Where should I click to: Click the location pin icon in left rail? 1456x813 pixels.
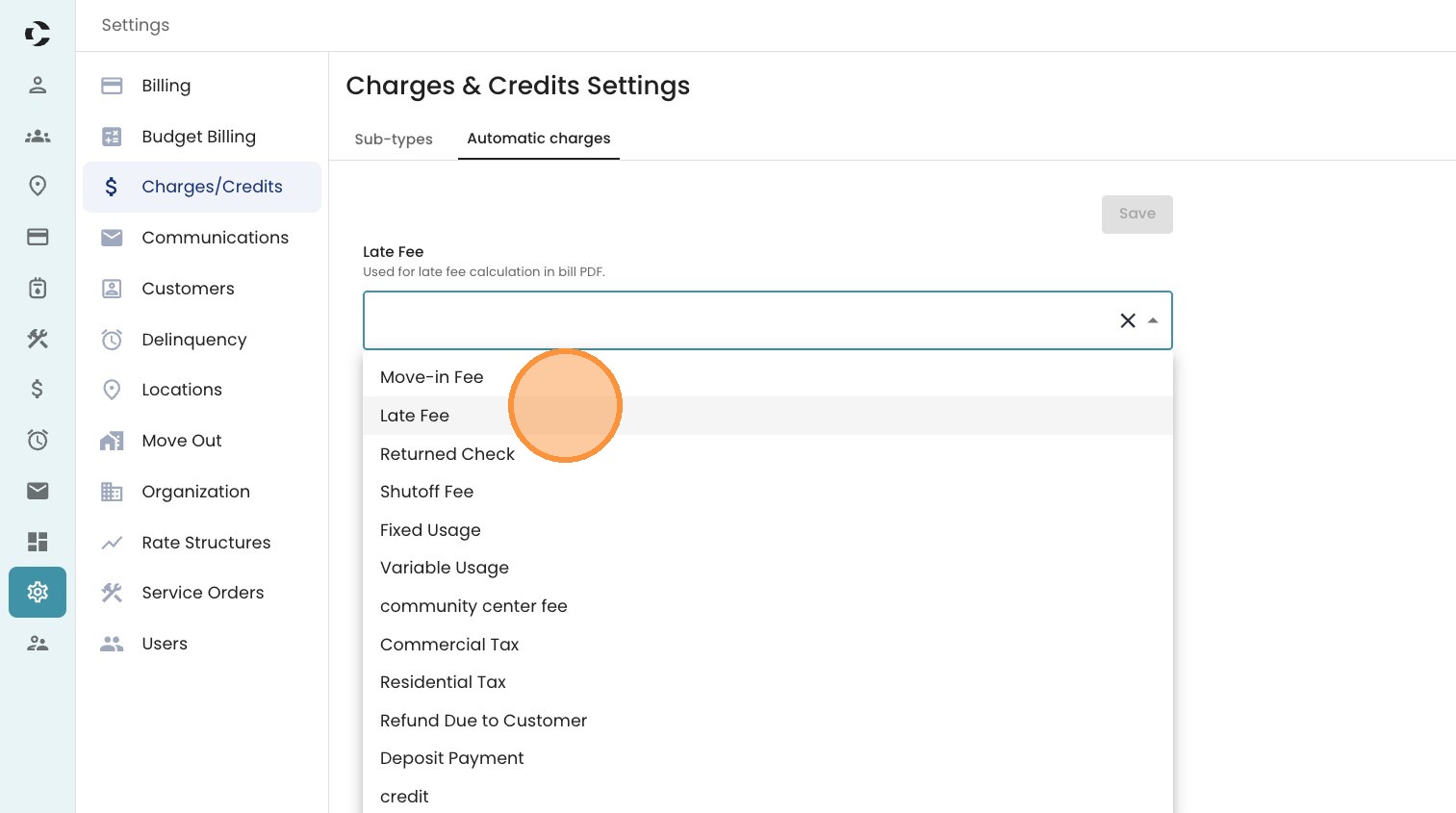38,186
